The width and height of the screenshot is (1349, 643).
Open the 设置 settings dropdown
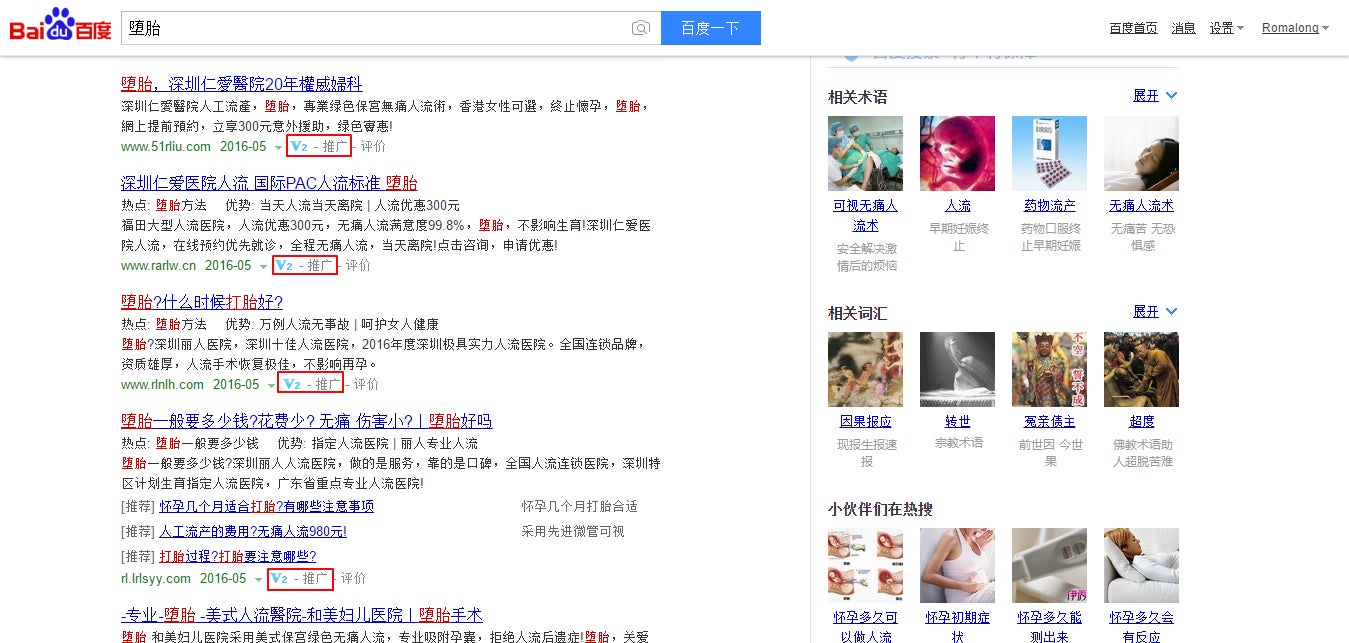click(1226, 28)
